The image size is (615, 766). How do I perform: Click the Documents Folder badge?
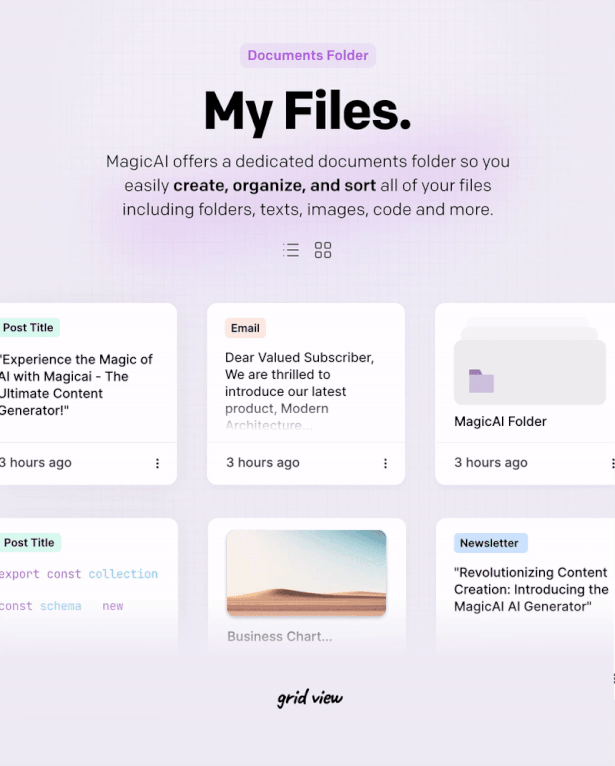click(307, 56)
